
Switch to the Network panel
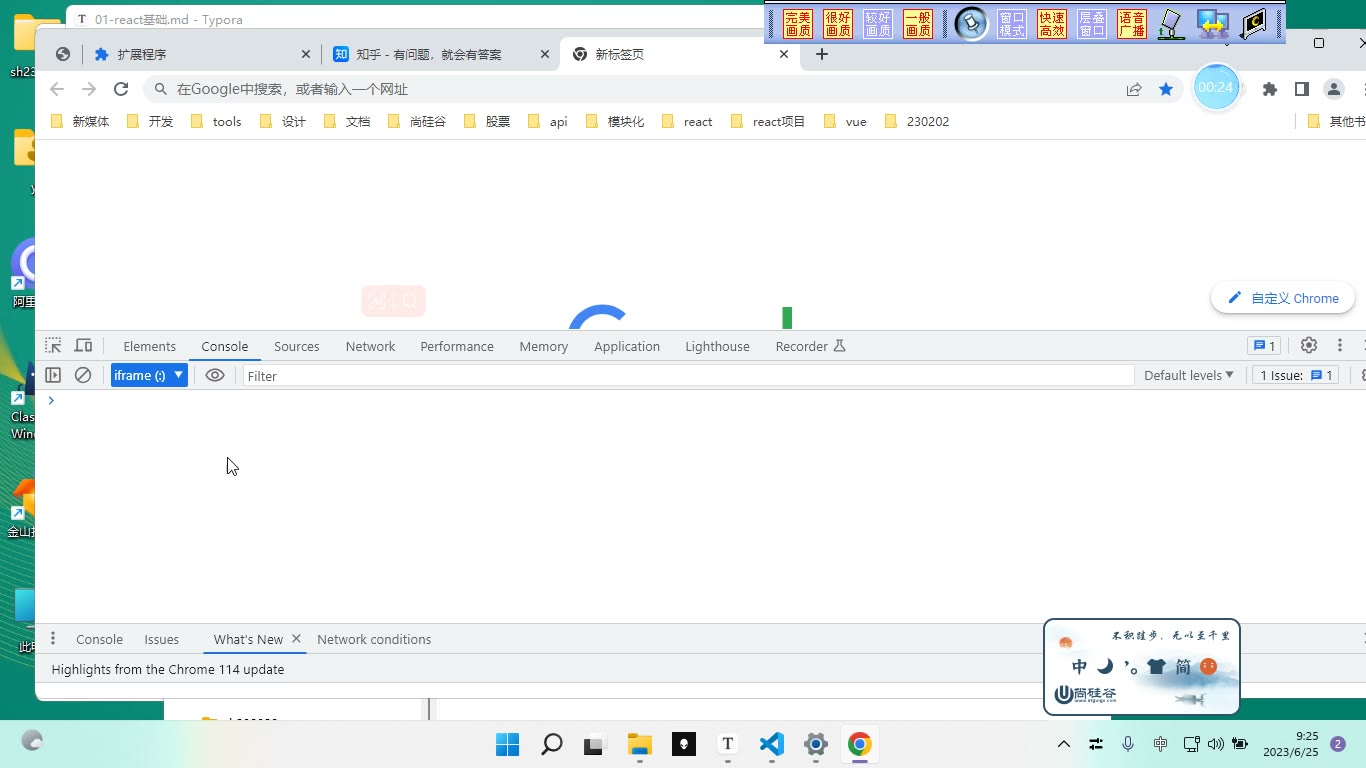click(370, 346)
